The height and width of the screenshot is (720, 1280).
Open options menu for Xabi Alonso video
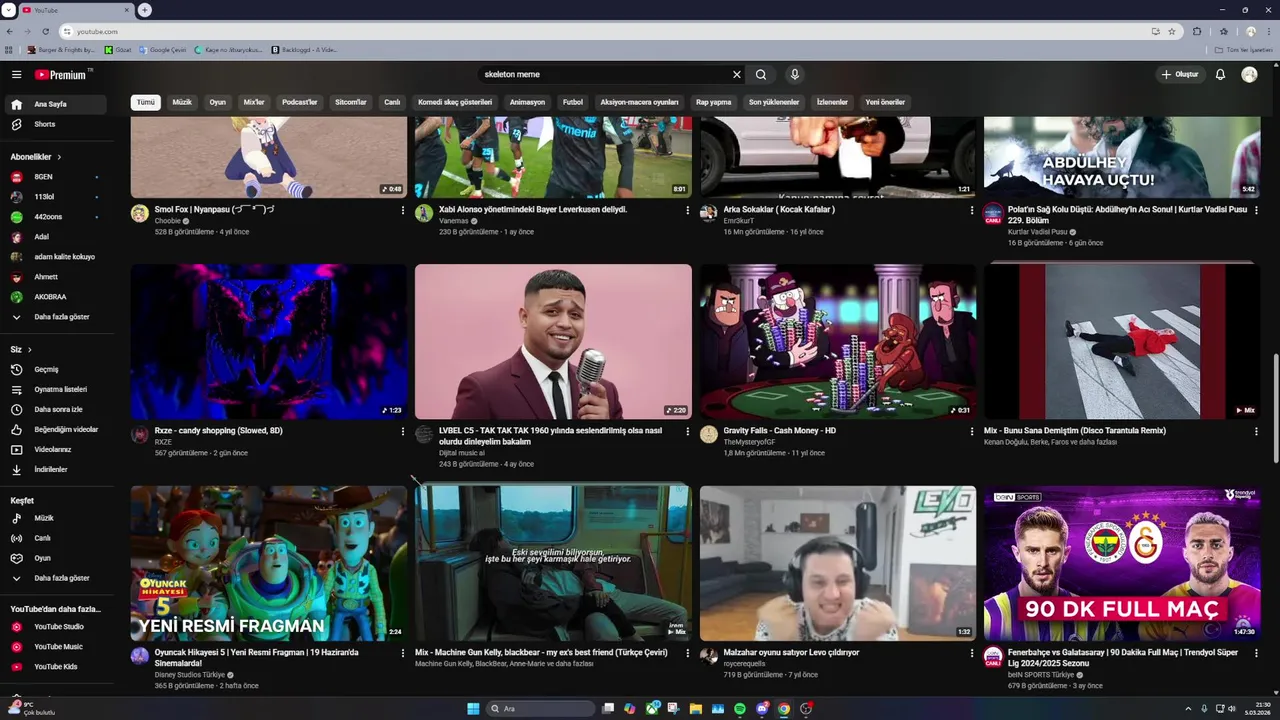click(687, 211)
